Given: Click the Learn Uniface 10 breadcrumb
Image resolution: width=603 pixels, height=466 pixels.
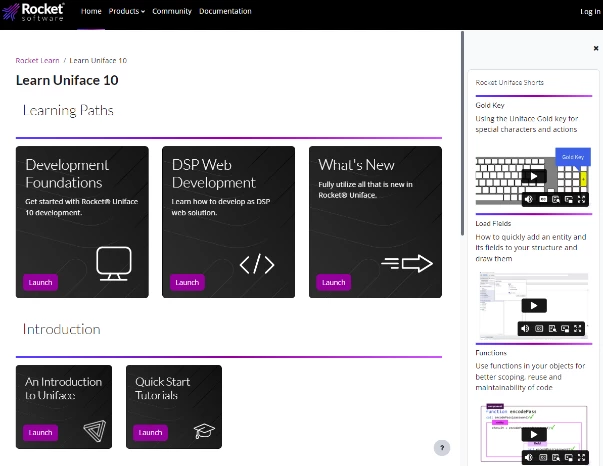Looking at the screenshot, I should click(x=98, y=60).
